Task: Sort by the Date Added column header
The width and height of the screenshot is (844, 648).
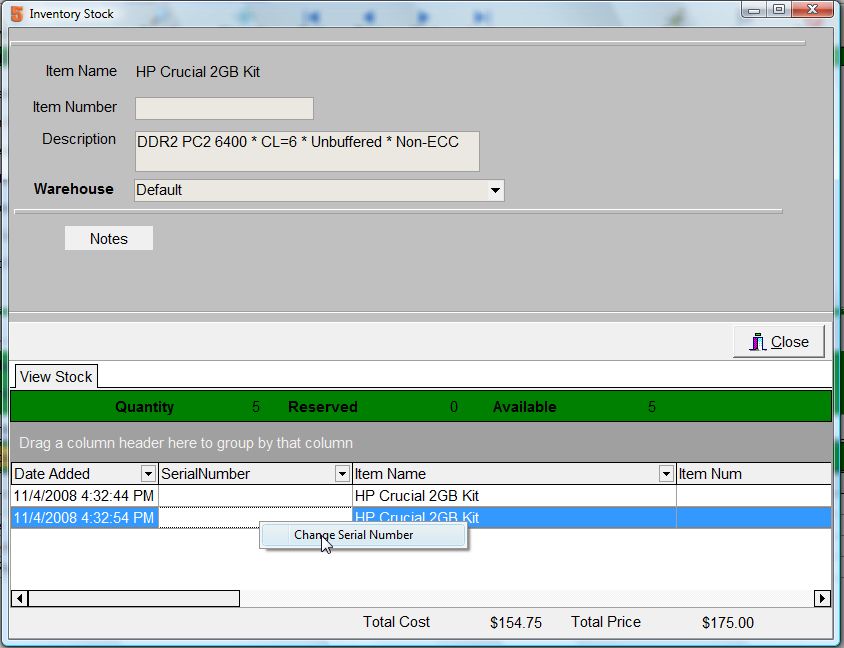Action: 76,474
